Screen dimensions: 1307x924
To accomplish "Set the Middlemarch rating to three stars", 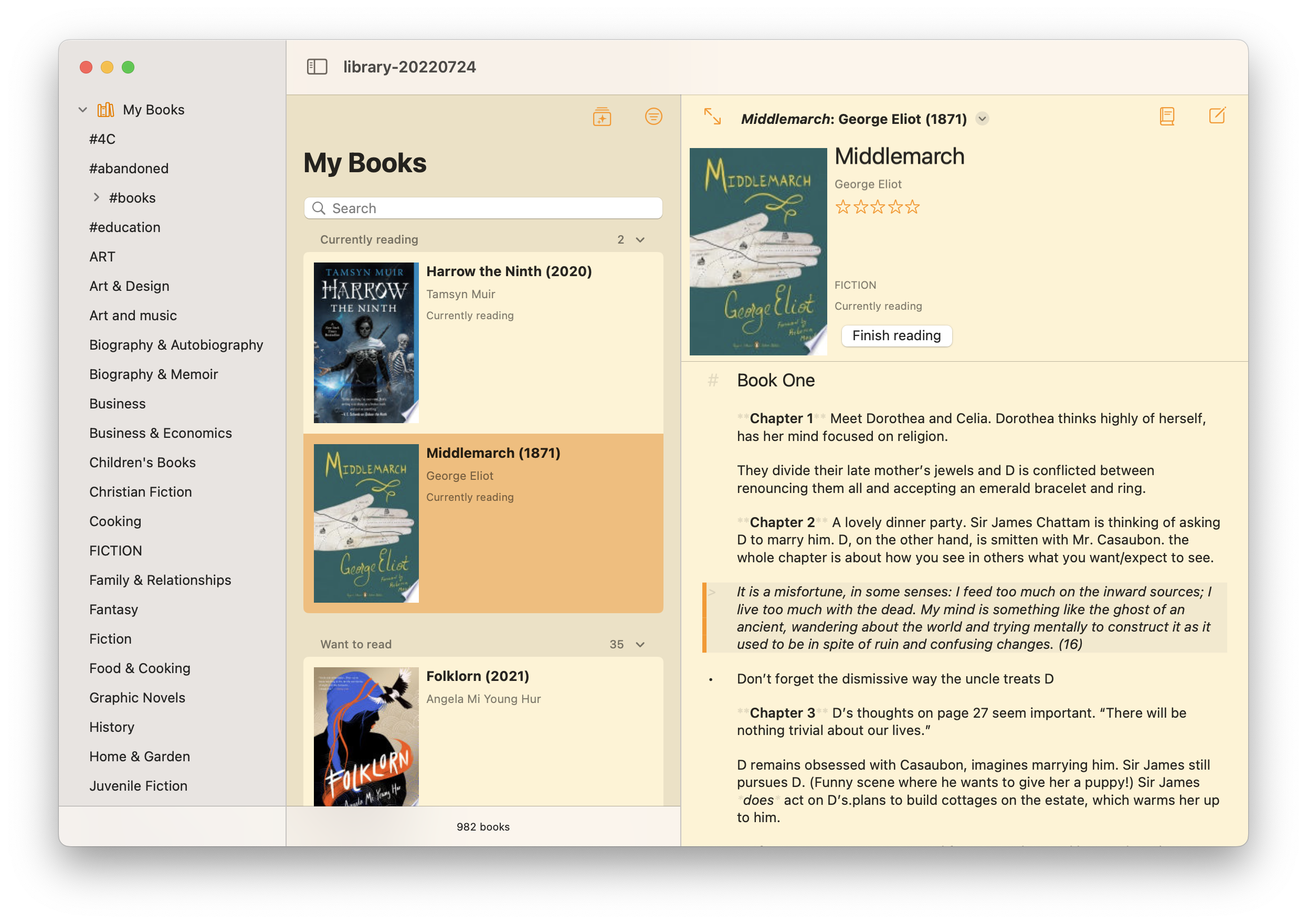I will coord(877,207).
